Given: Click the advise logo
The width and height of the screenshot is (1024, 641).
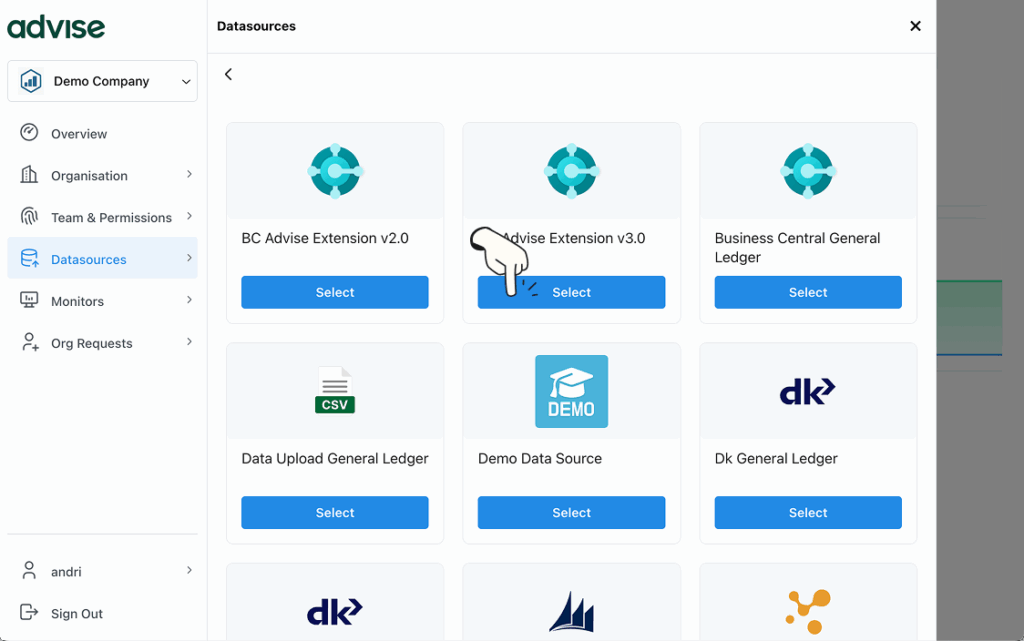Looking at the screenshot, I should tap(56, 27).
